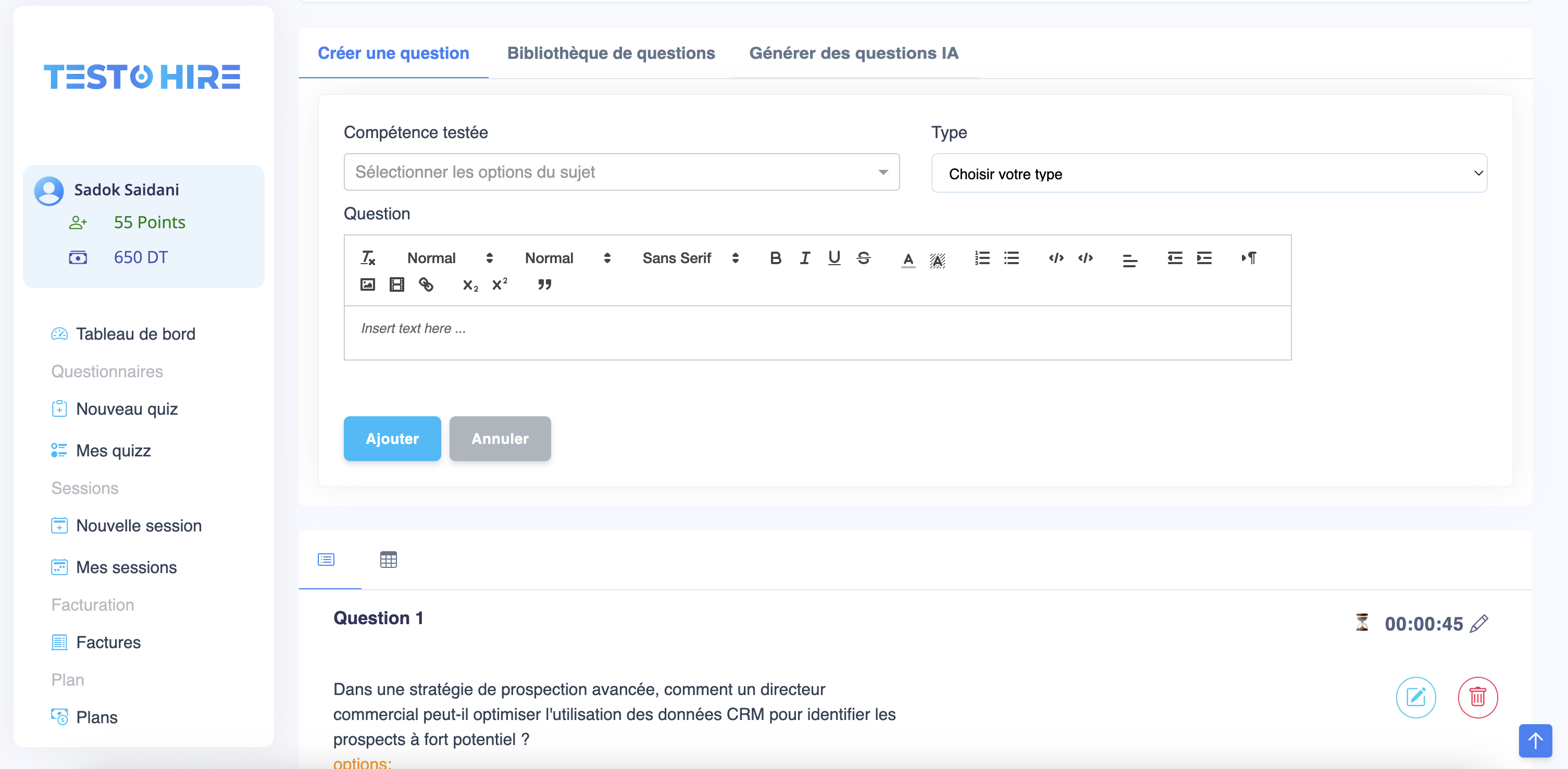This screenshot has height=769, width=1568.
Task: Toggle bold formatting in editor
Action: [x=776, y=257]
